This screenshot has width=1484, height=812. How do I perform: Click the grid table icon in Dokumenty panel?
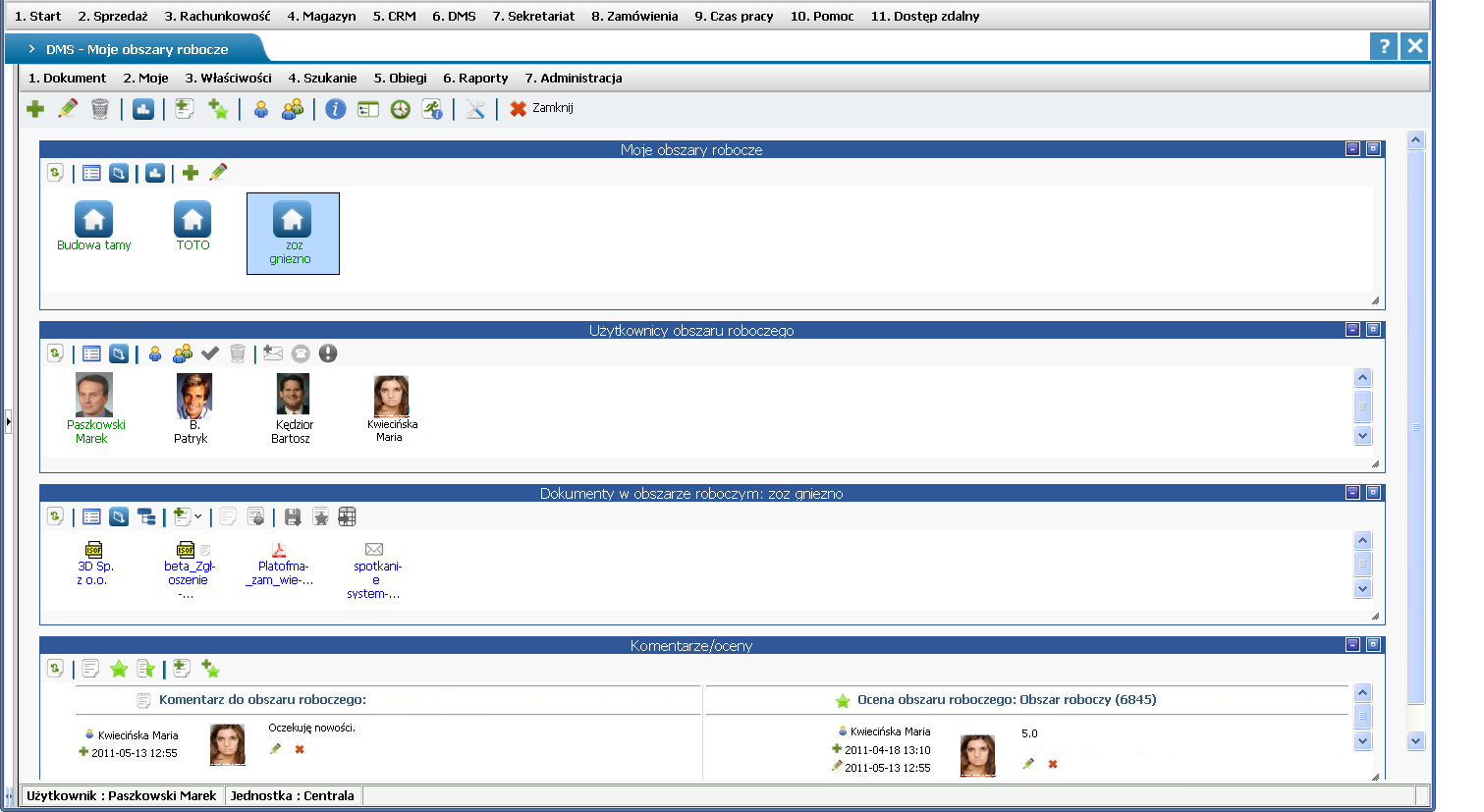pyautogui.click(x=347, y=516)
